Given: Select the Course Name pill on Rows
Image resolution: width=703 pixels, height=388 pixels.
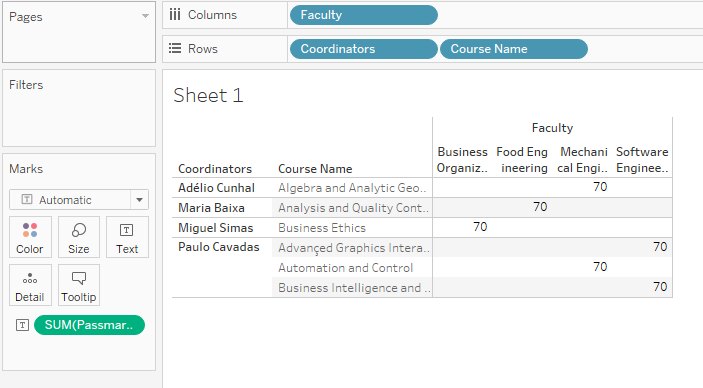Looking at the screenshot, I should pyautogui.click(x=514, y=49).
